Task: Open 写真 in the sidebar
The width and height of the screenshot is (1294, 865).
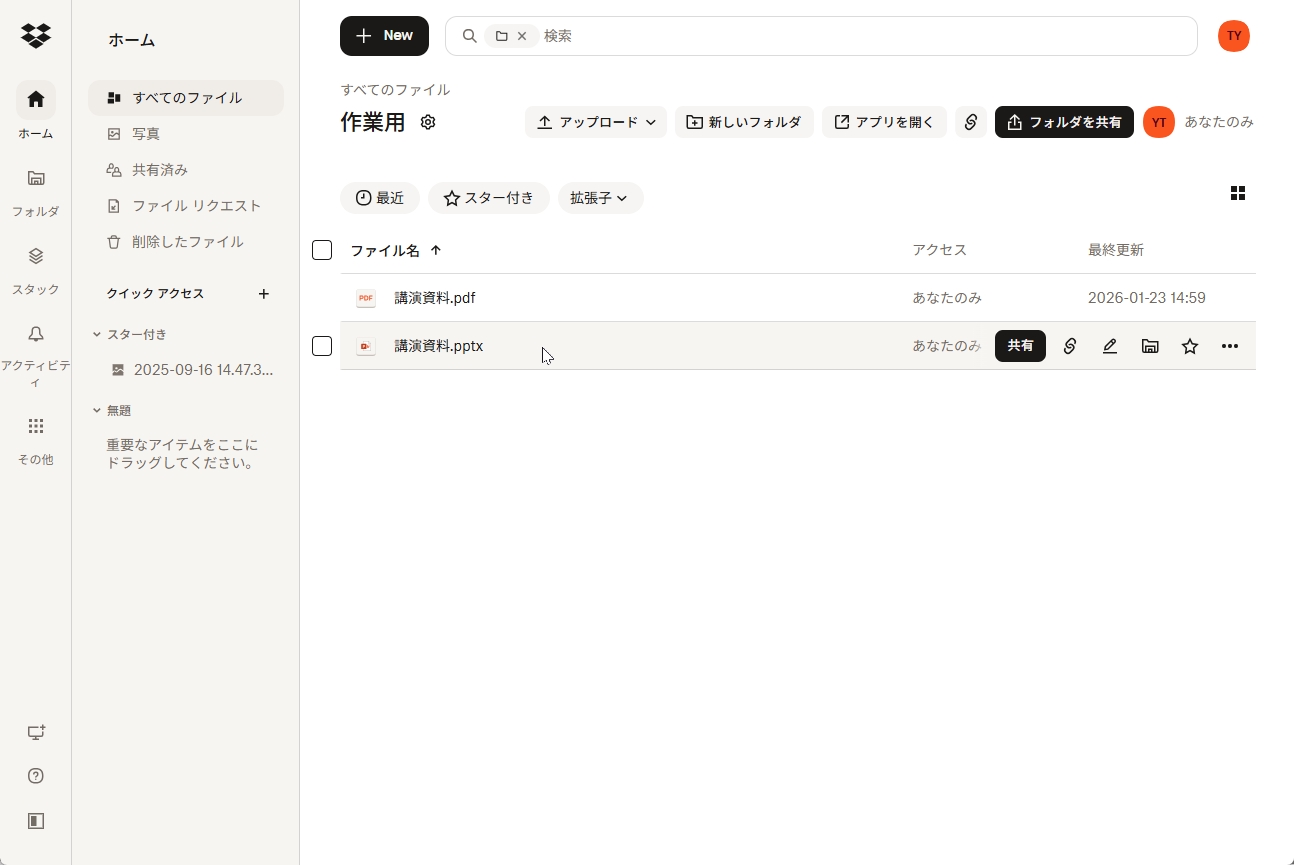Action: [186, 134]
